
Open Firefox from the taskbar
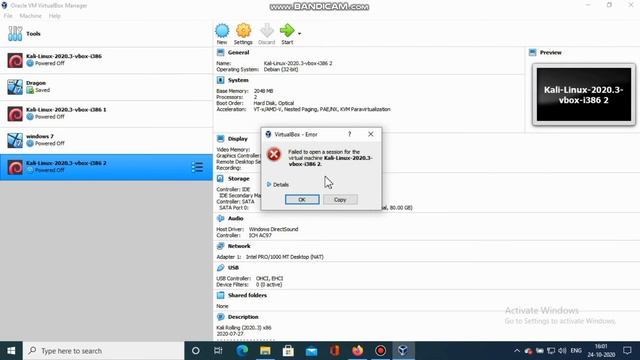coord(358,351)
